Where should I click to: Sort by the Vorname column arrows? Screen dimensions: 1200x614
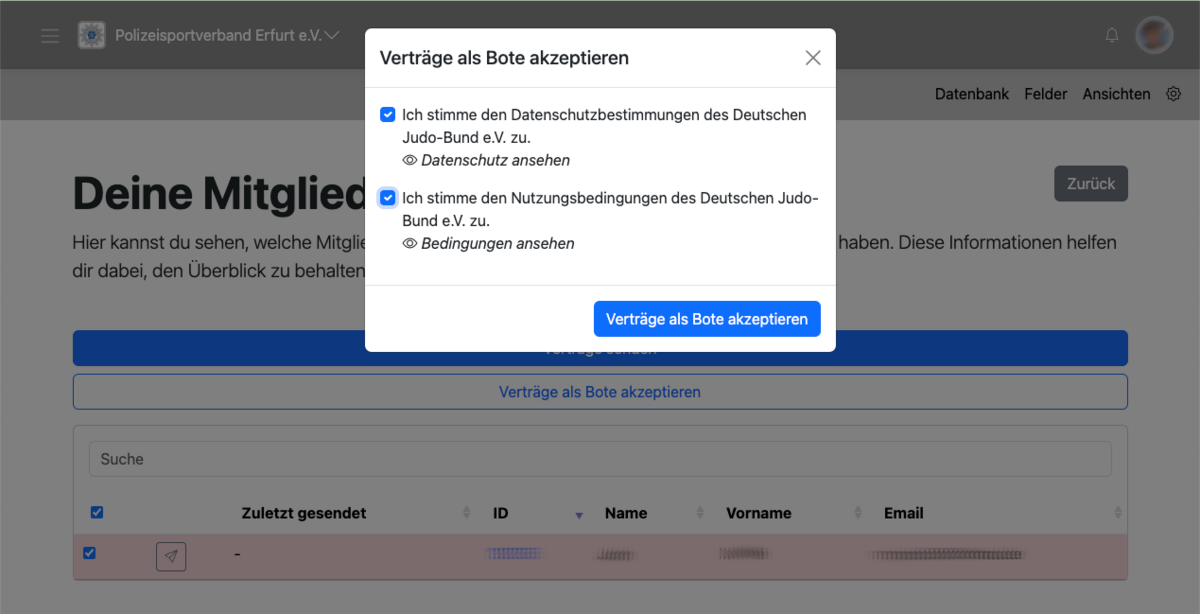pyautogui.click(x=858, y=513)
